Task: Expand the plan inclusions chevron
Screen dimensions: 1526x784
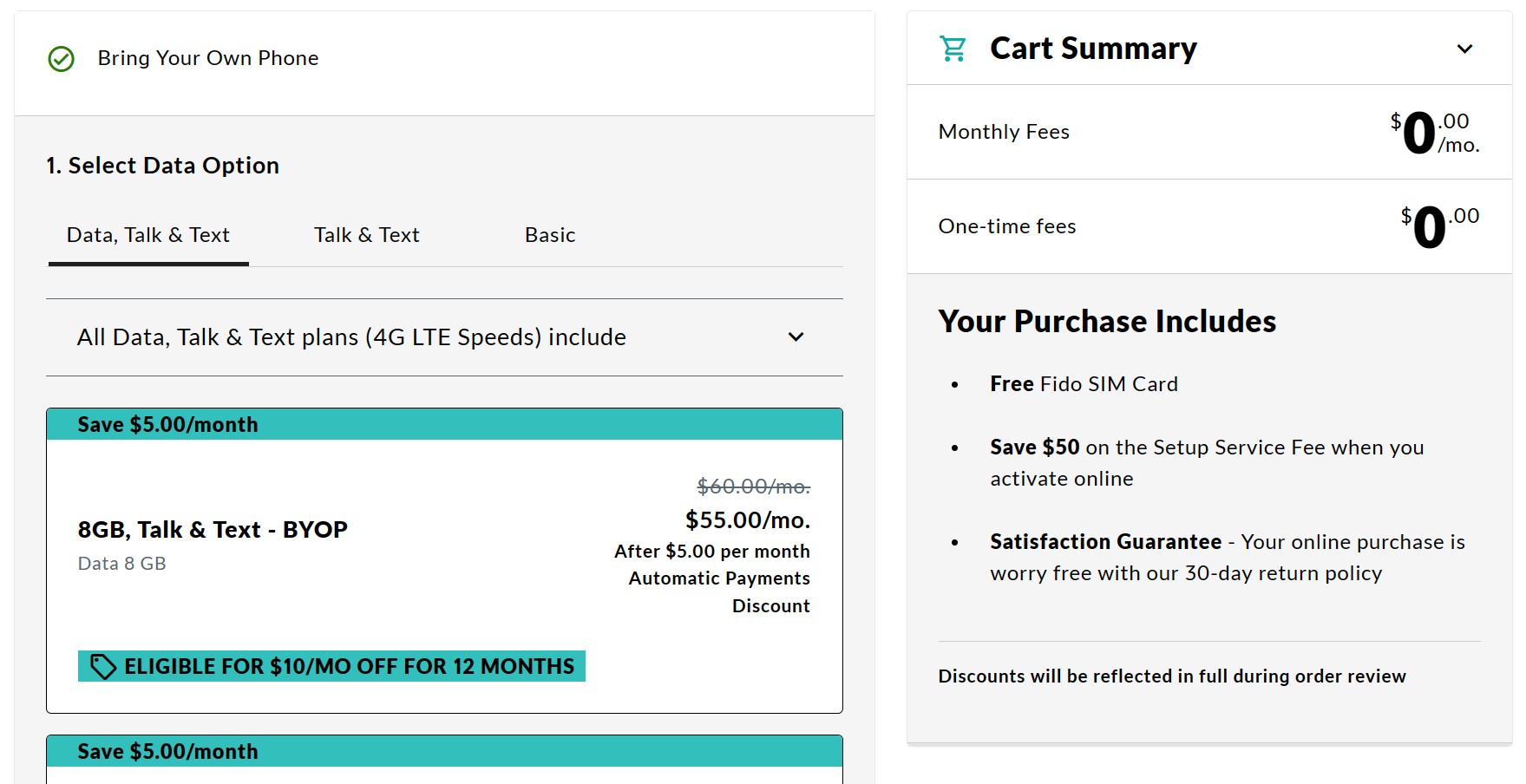Action: point(796,337)
